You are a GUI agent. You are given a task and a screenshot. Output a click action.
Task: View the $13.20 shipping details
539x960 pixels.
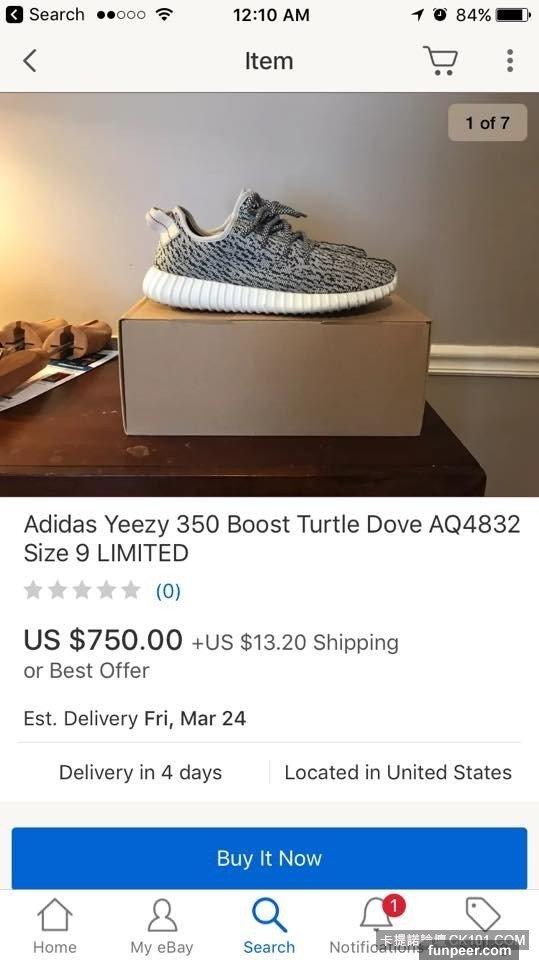point(295,642)
